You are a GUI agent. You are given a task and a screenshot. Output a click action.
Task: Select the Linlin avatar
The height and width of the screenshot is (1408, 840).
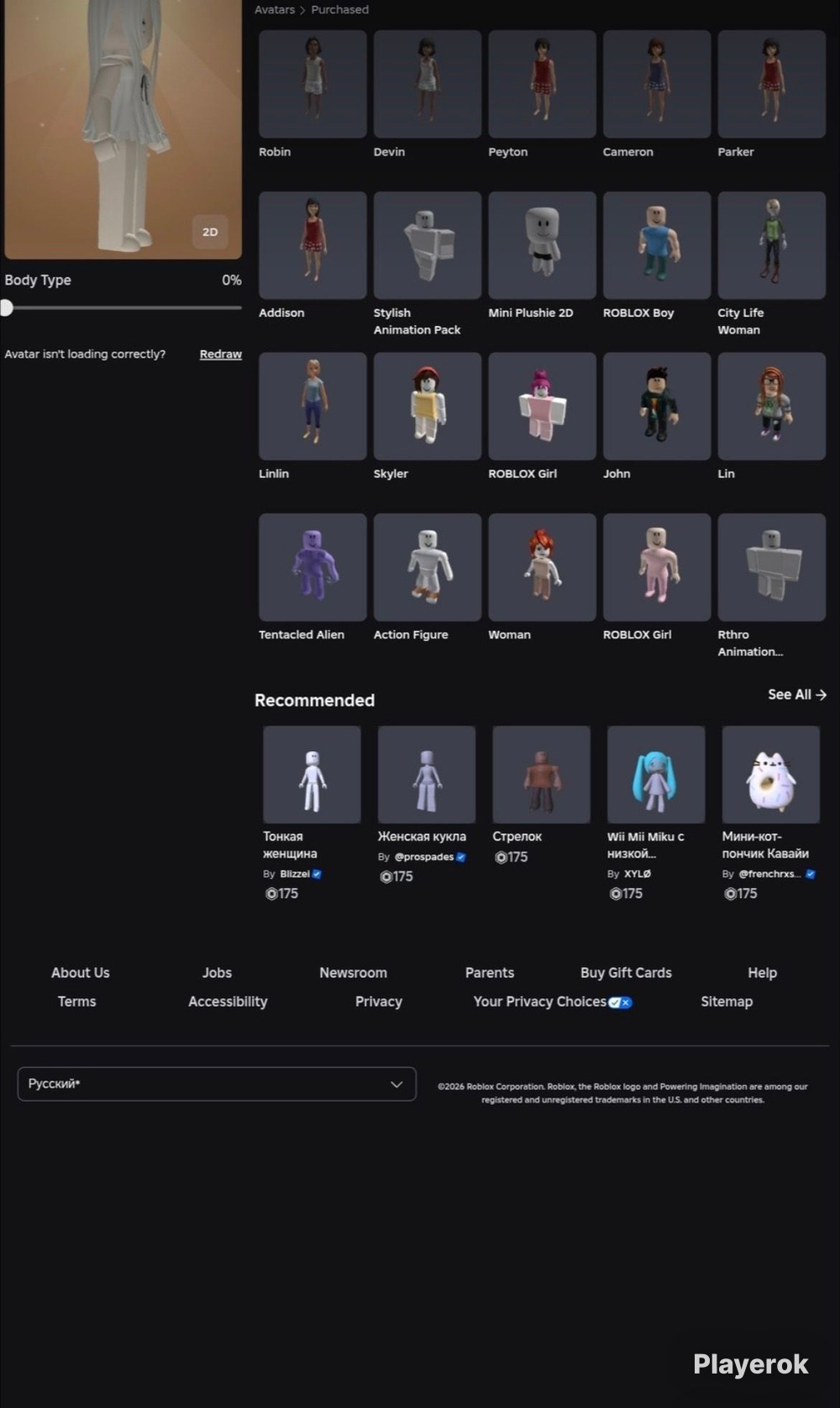pos(312,406)
